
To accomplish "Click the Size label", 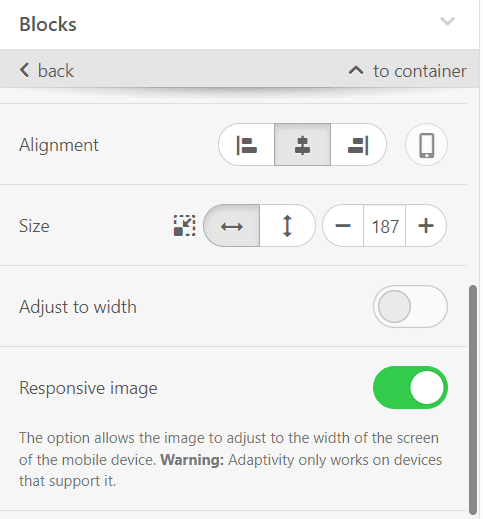I will (34, 226).
